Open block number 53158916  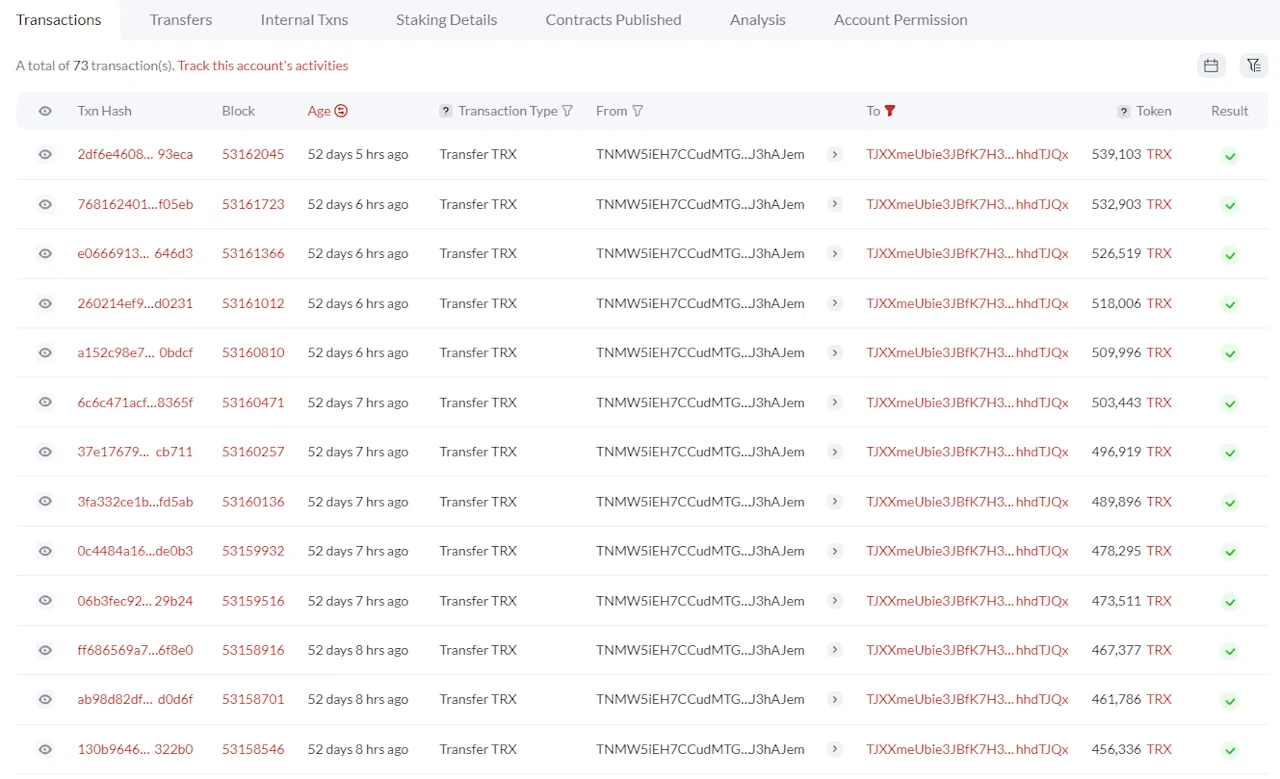coord(253,650)
